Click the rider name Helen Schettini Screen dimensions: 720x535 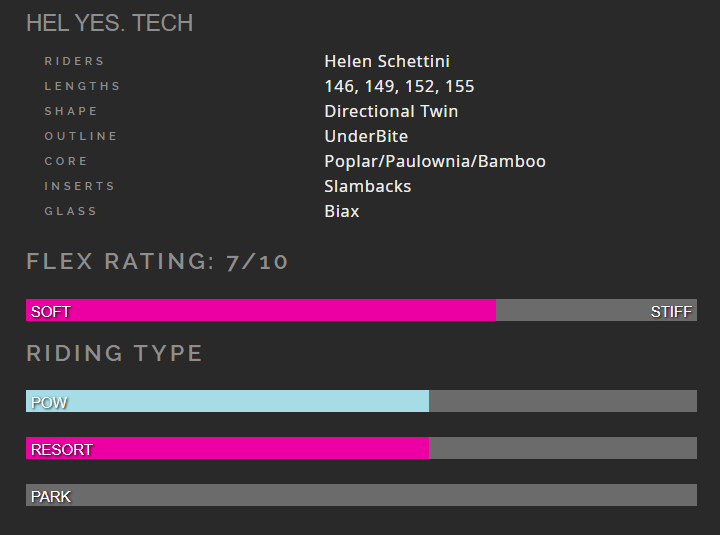click(387, 61)
